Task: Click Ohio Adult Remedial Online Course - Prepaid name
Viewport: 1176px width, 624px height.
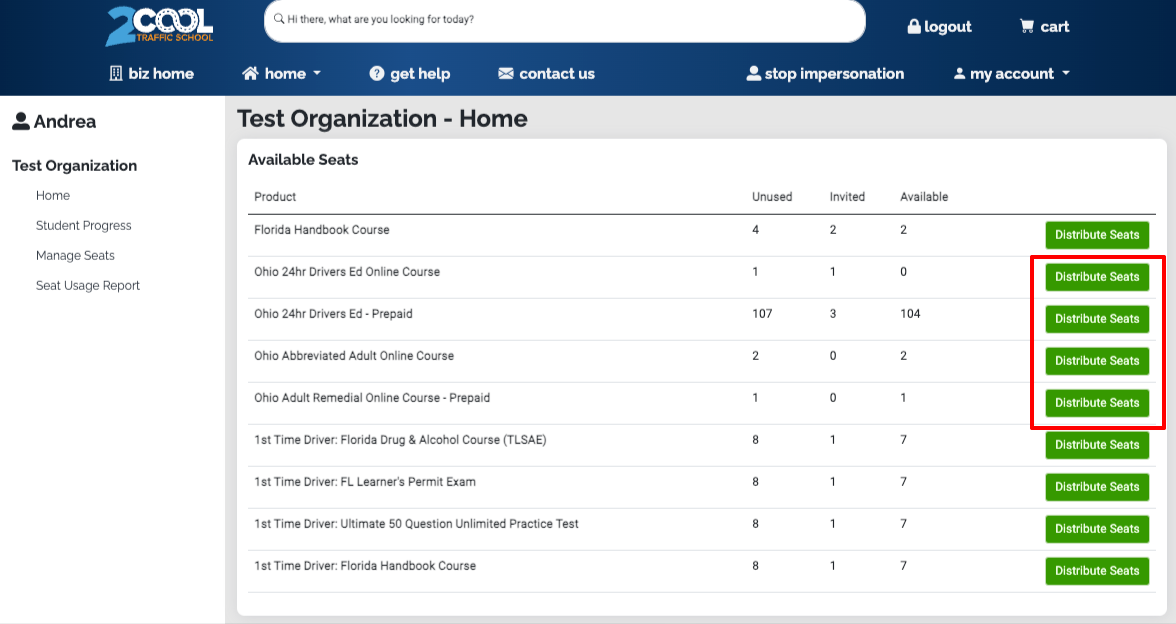Action: (x=372, y=398)
